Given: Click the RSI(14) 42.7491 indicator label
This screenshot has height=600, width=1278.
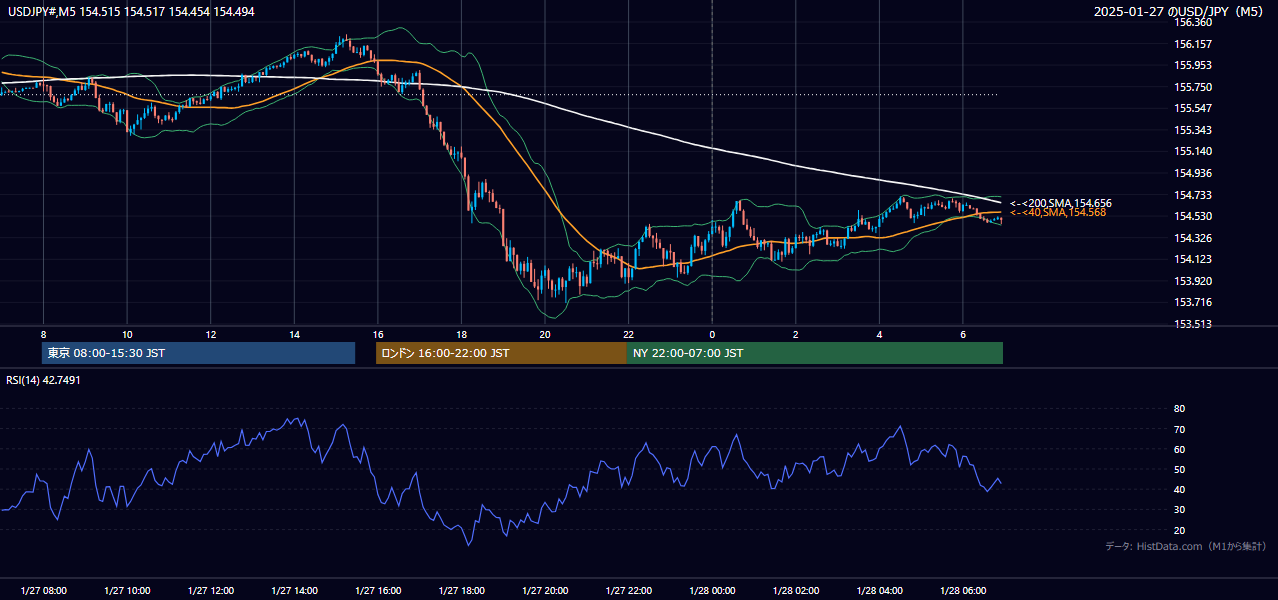Looking at the screenshot, I should click(44, 380).
